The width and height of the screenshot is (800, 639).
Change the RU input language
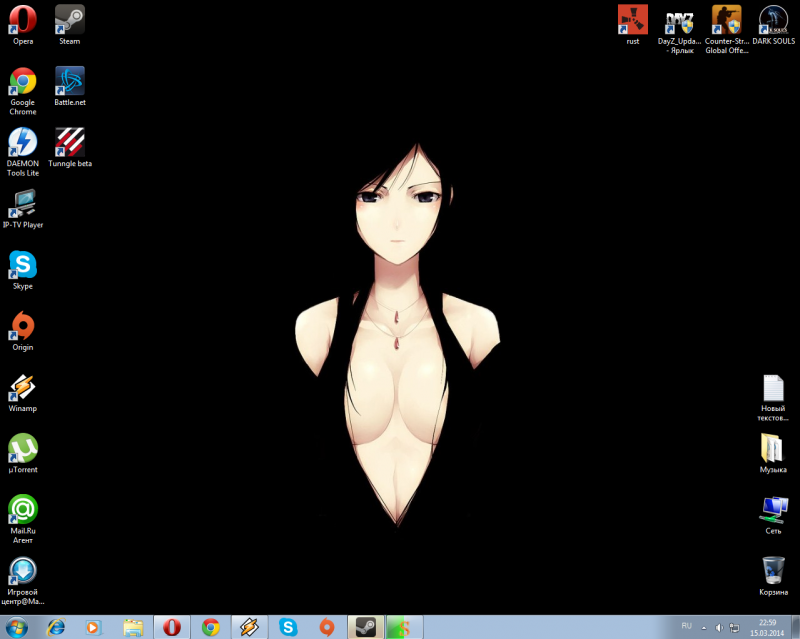686,626
